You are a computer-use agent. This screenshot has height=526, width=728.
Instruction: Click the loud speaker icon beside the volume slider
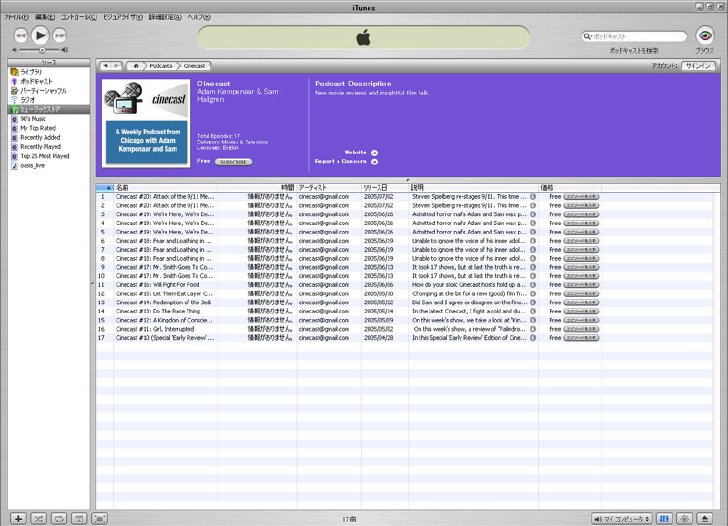65,50
